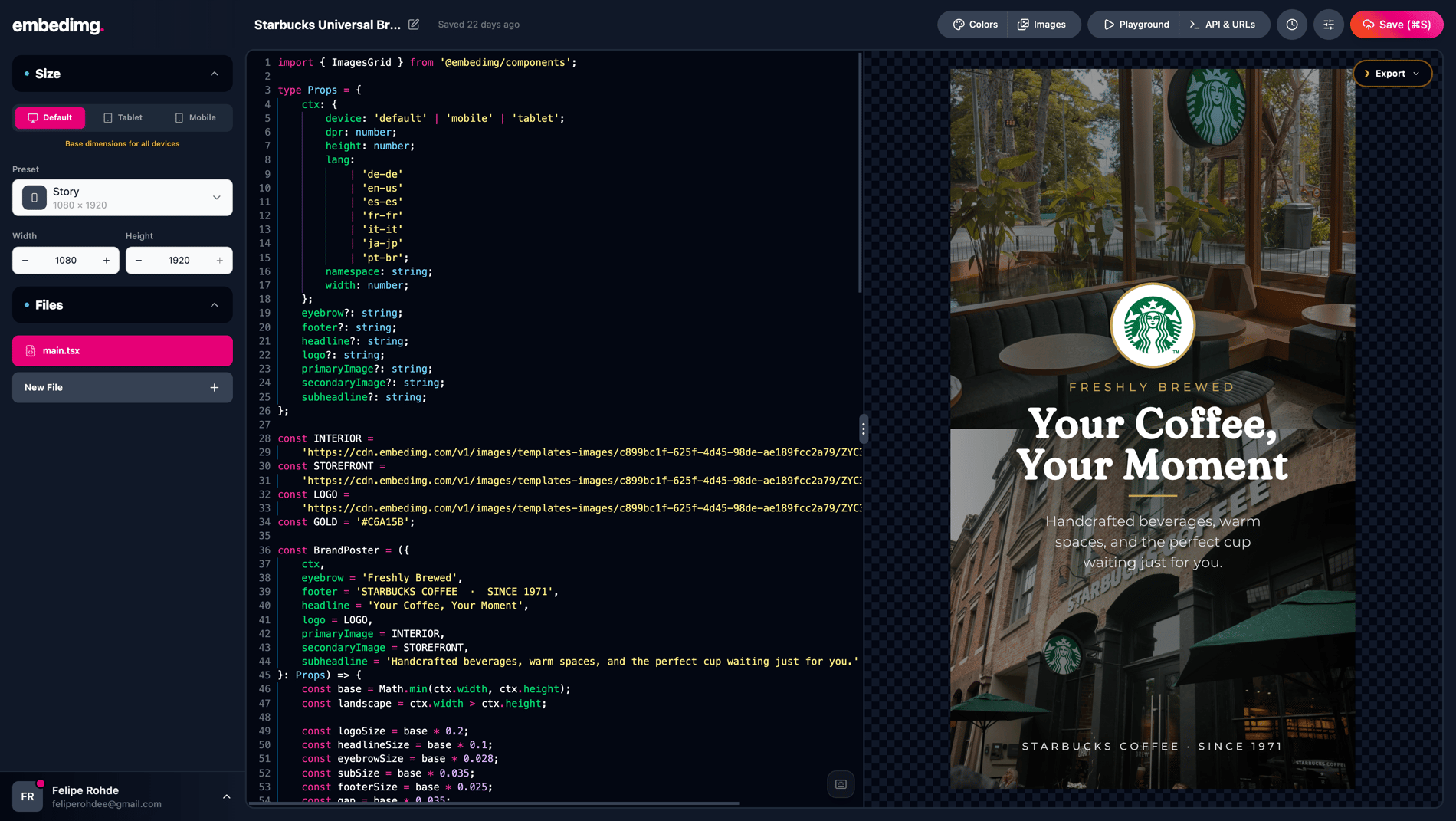The image size is (1456, 821).
Task: Launch the Playground
Action: 1136,25
